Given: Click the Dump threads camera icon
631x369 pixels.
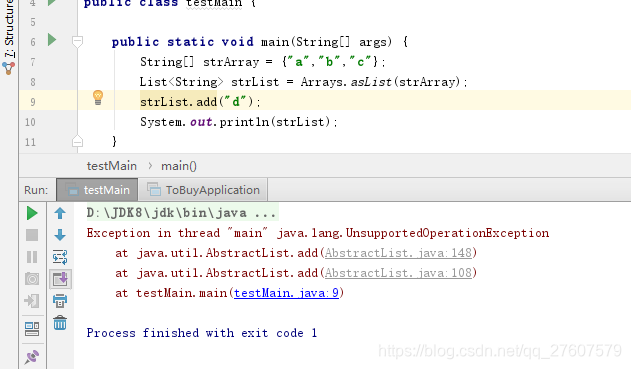Looking at the screenshot, I should (x=32, y=279).
